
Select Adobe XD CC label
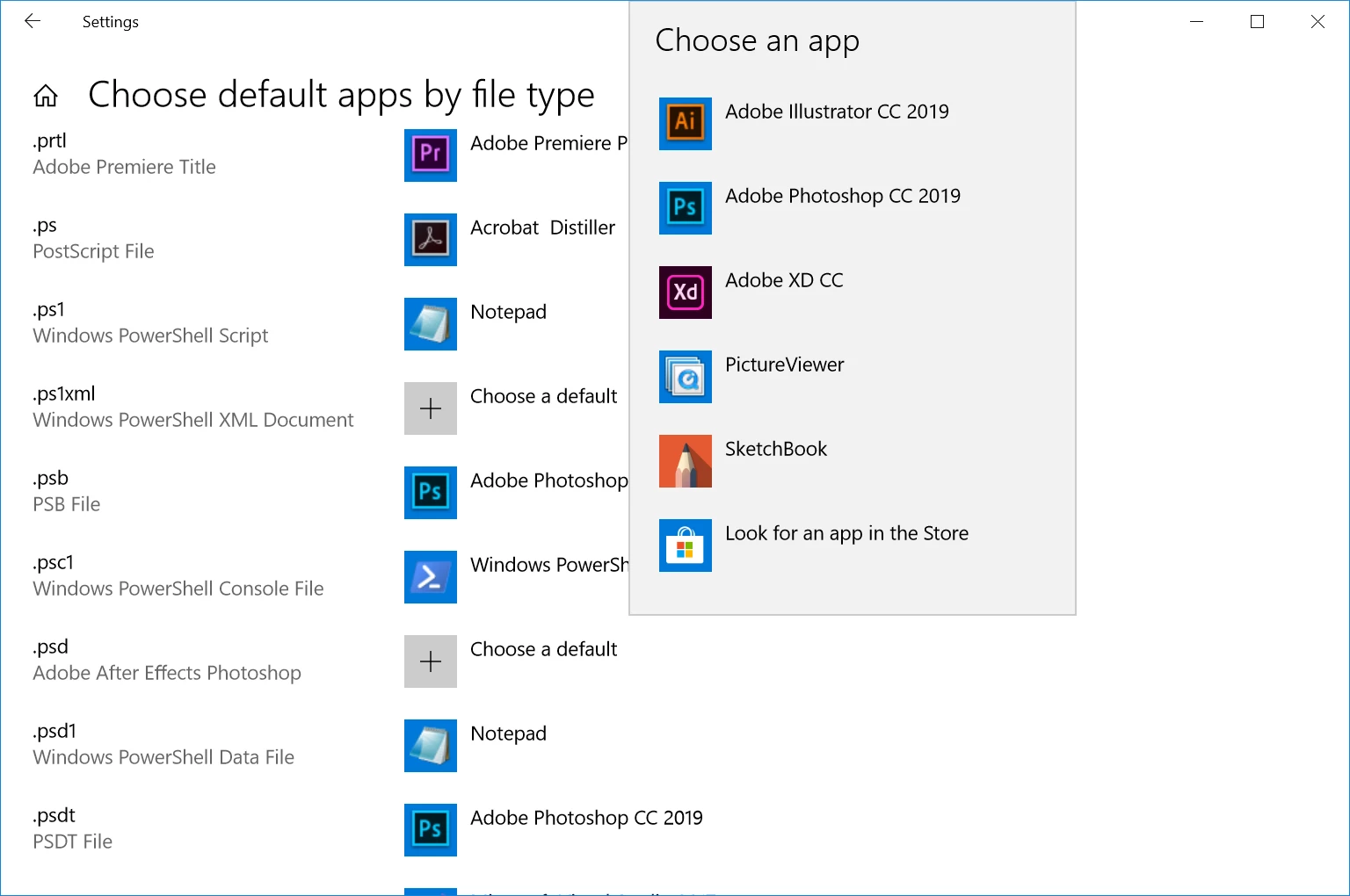click(784, 280)
